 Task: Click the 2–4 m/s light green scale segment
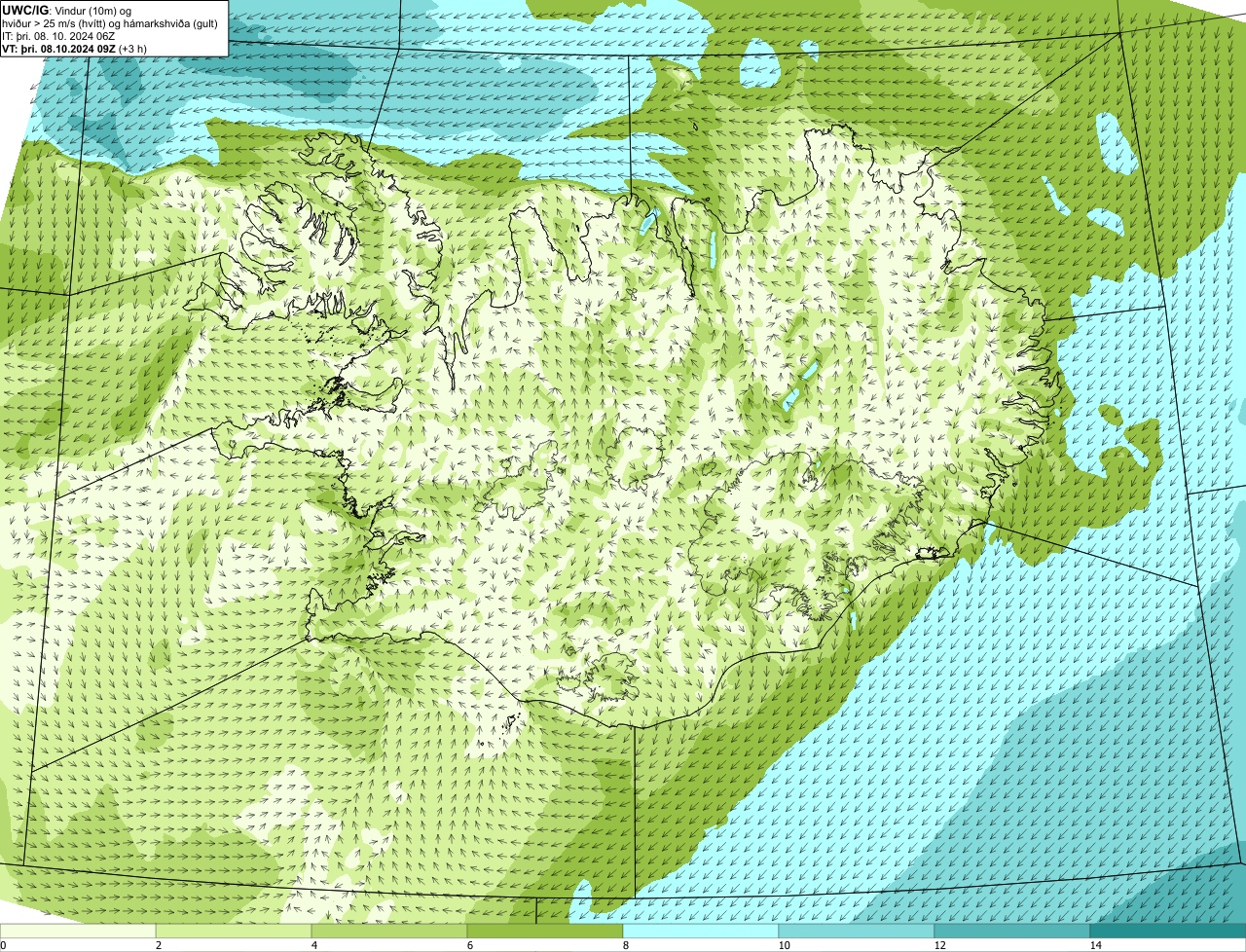pyautogui.click(x=234, y=932)
